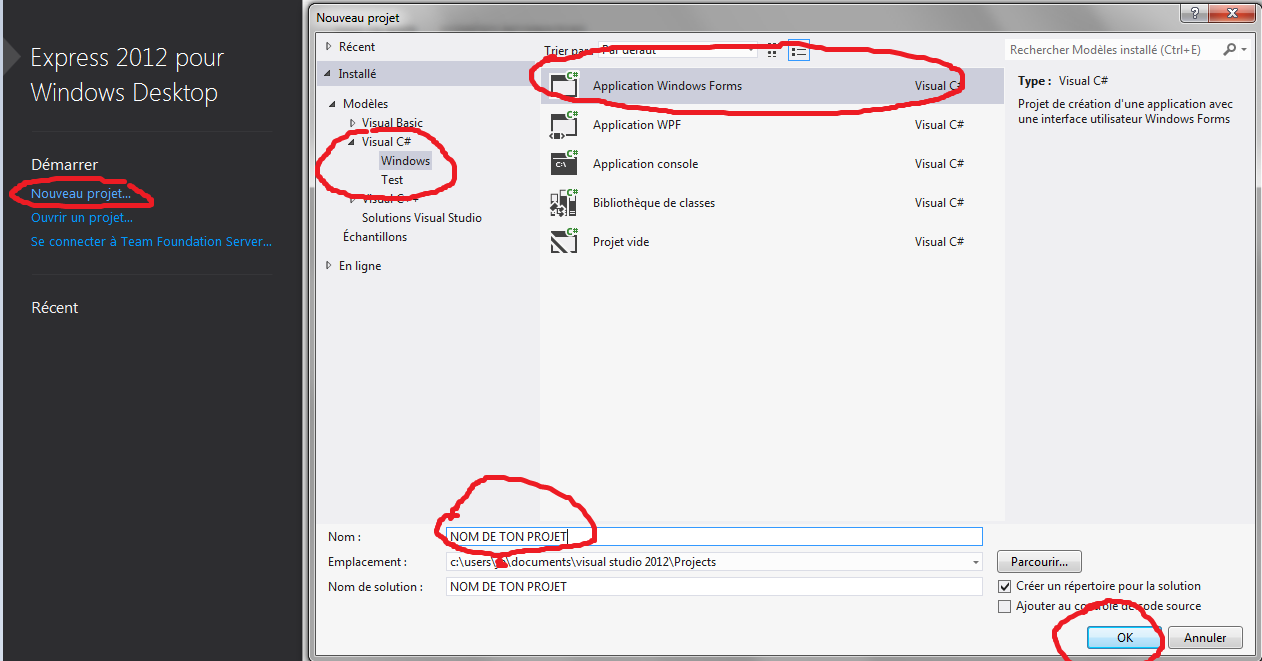Screen dimensions: 1262x661
Task: Click the Bibliothèque de classes template icon
Action: [x=565, y=202]
